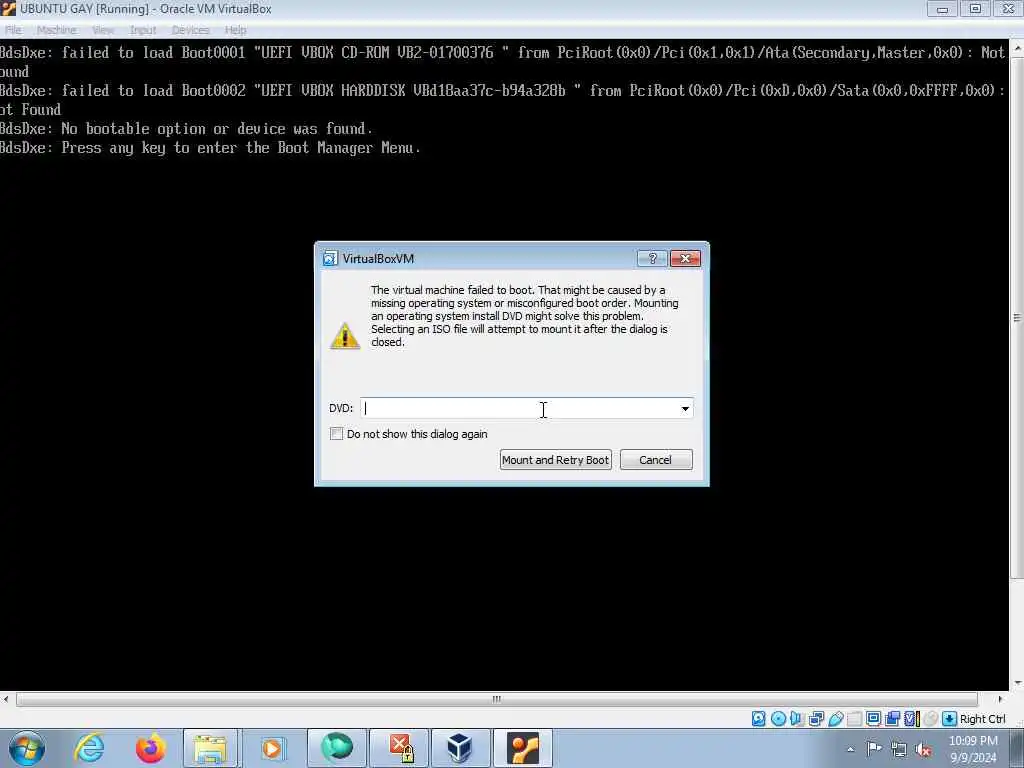
Task: Open the Help menu
Action: point(236,30)
